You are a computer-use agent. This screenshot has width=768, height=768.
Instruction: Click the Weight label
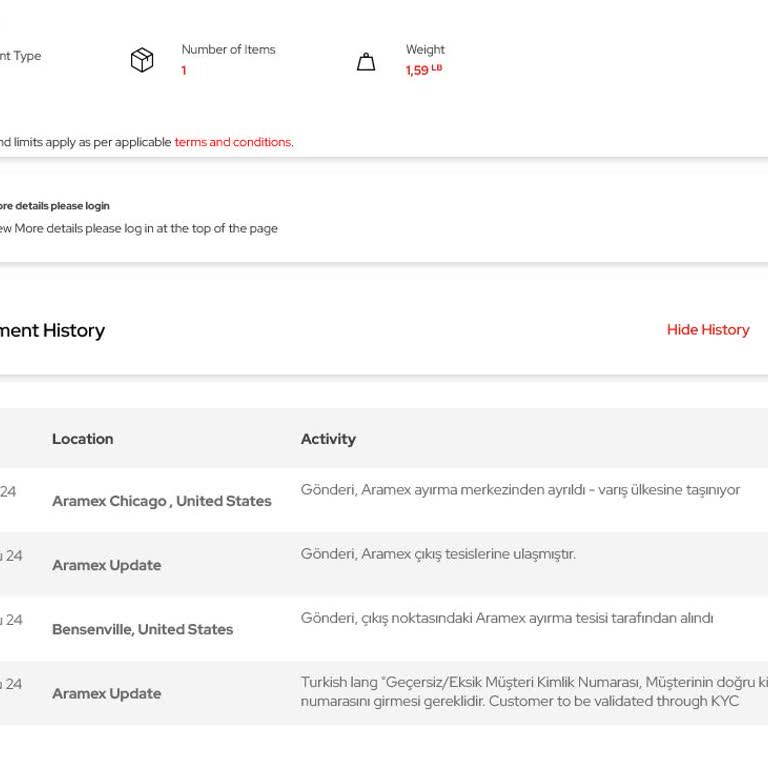coord(425,49)
